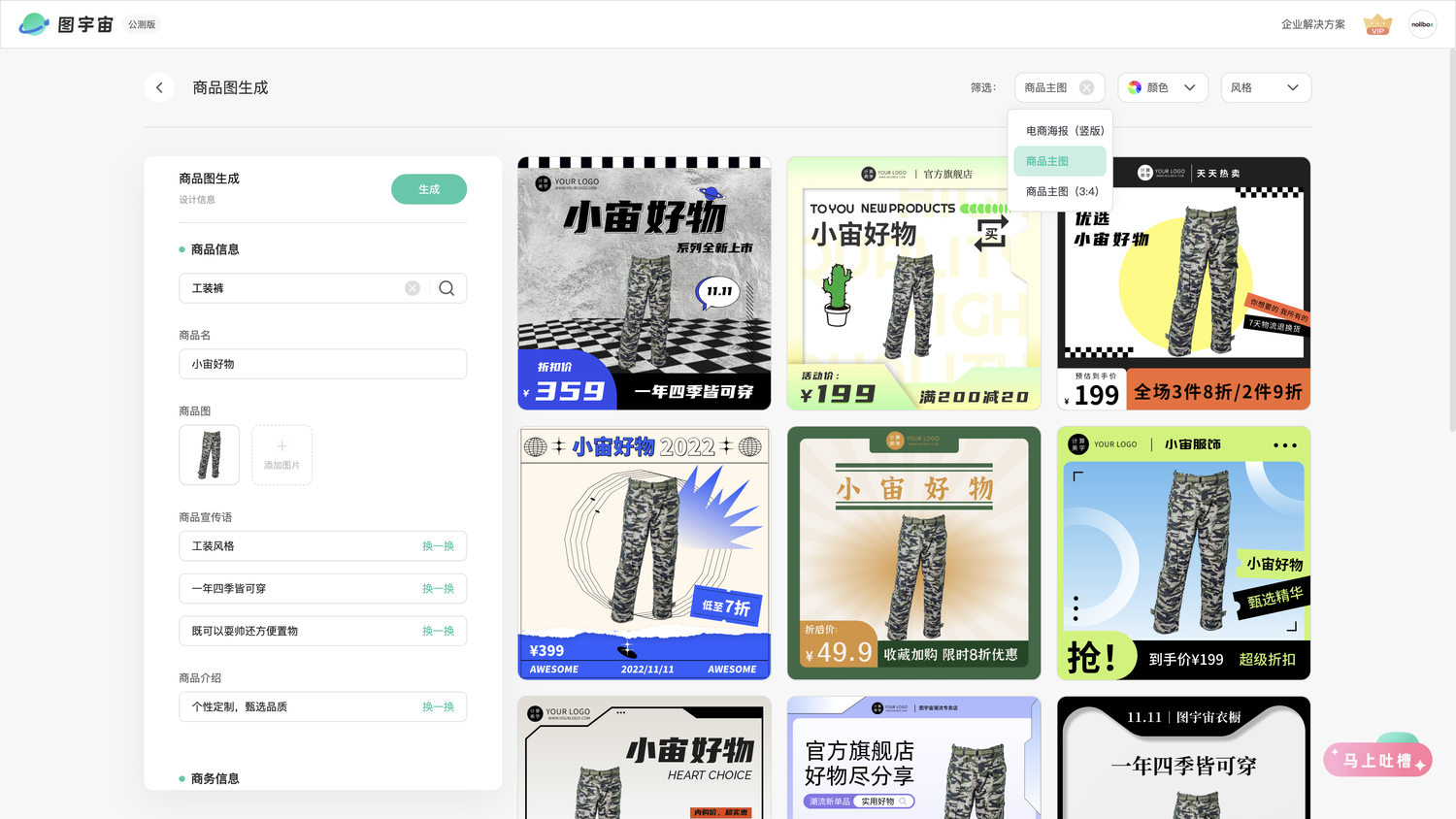The height and width of the screenshot is (819, 1456).
Task: Select the ¥359 checkerboard template
Action: pos(645,283)
